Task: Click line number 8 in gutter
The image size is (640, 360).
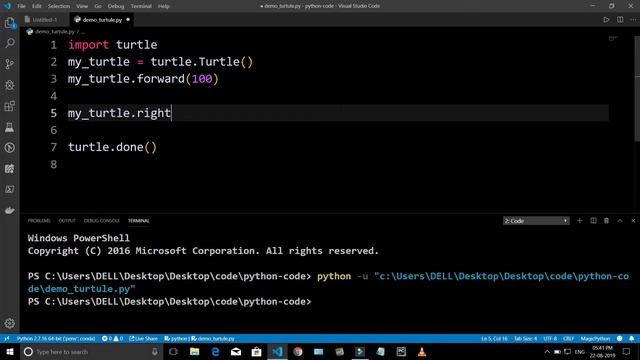Action: tap(53, 164)
